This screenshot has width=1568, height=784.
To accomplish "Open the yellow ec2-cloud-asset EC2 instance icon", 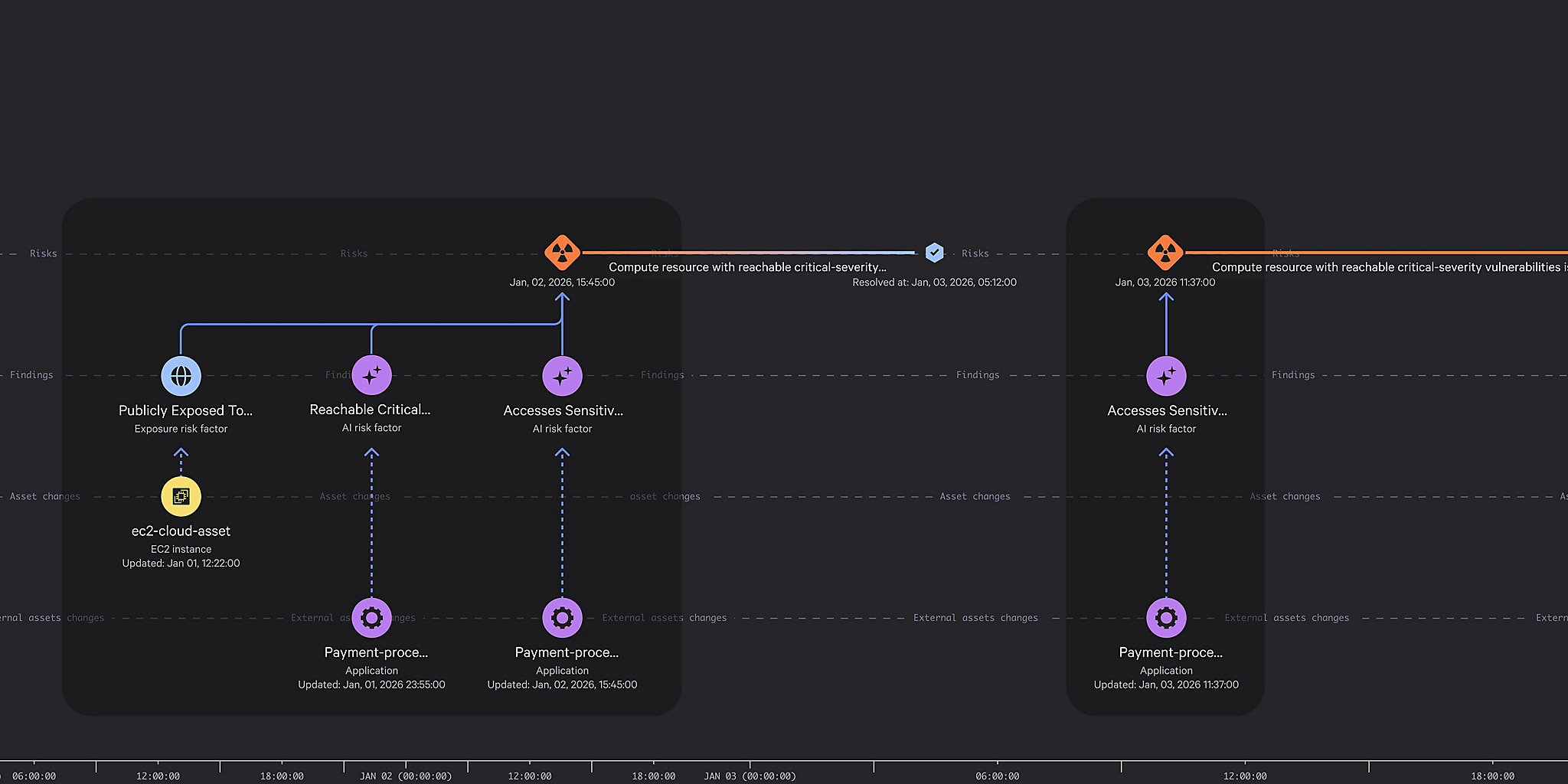I will point(181,497).
